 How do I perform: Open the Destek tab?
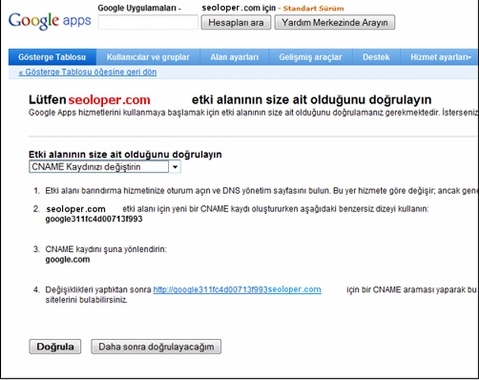pos(376,57)
